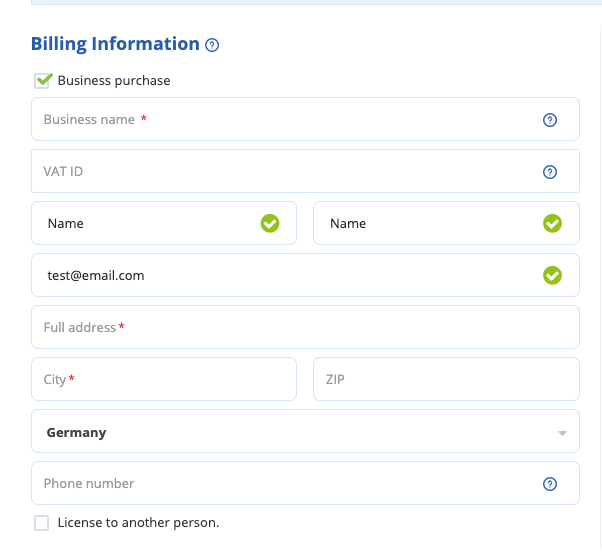
Task: Click the green checkmark in left Name field
Action: (x=270, y=223)
